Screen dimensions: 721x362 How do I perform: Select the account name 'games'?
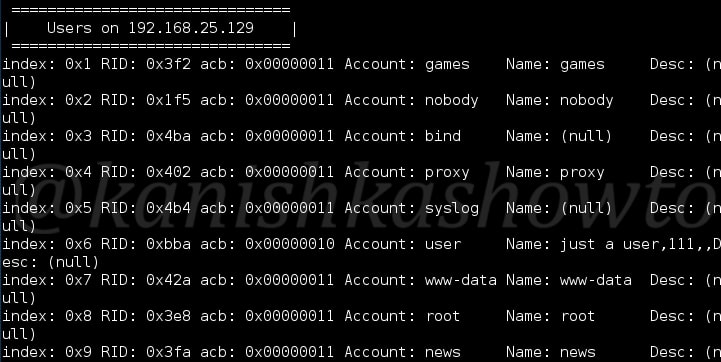click(447, 65)
